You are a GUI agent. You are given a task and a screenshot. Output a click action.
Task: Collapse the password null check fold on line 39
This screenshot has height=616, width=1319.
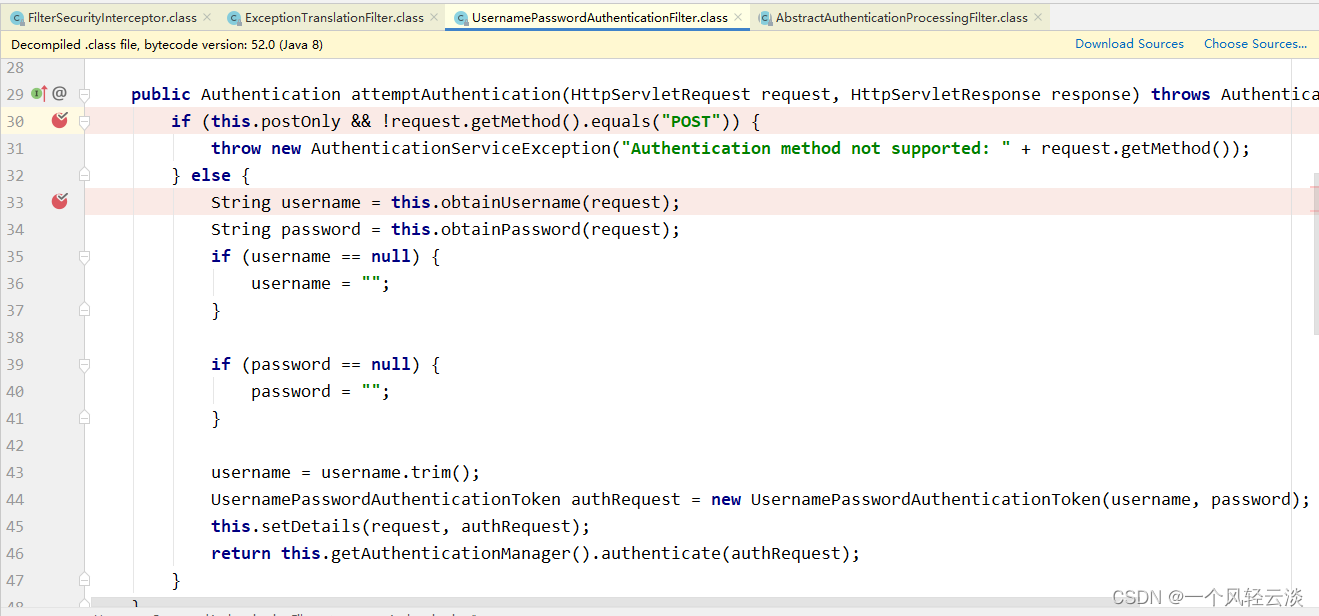pyautogui.click(x=85, y=364)
